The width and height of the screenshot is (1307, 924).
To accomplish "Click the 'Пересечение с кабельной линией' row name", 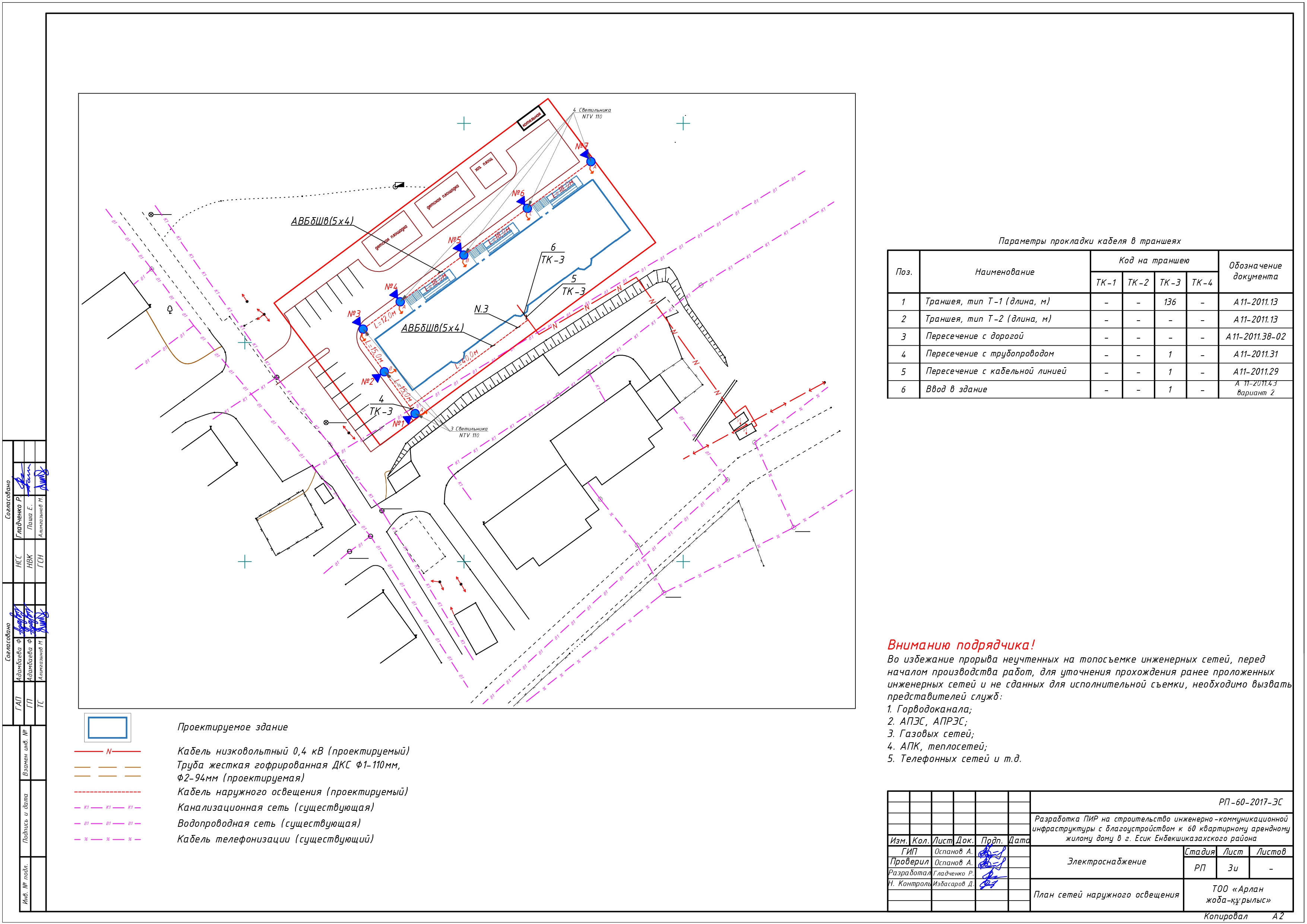I will (x=996, y=371).
